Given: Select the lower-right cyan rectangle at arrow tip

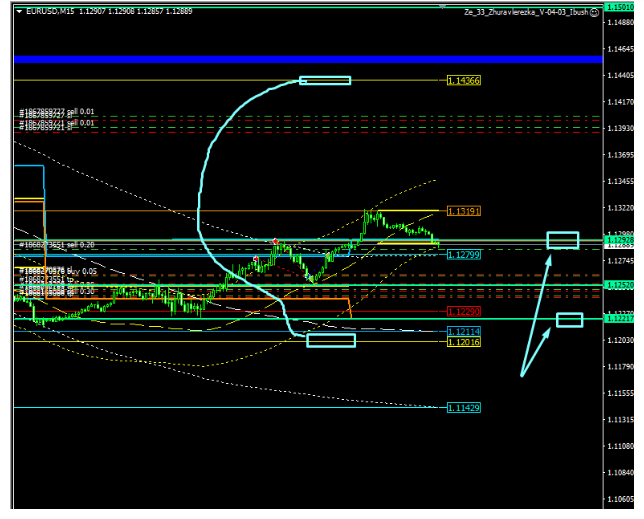Looking at the screenshot, I should [x=569, y=320].
